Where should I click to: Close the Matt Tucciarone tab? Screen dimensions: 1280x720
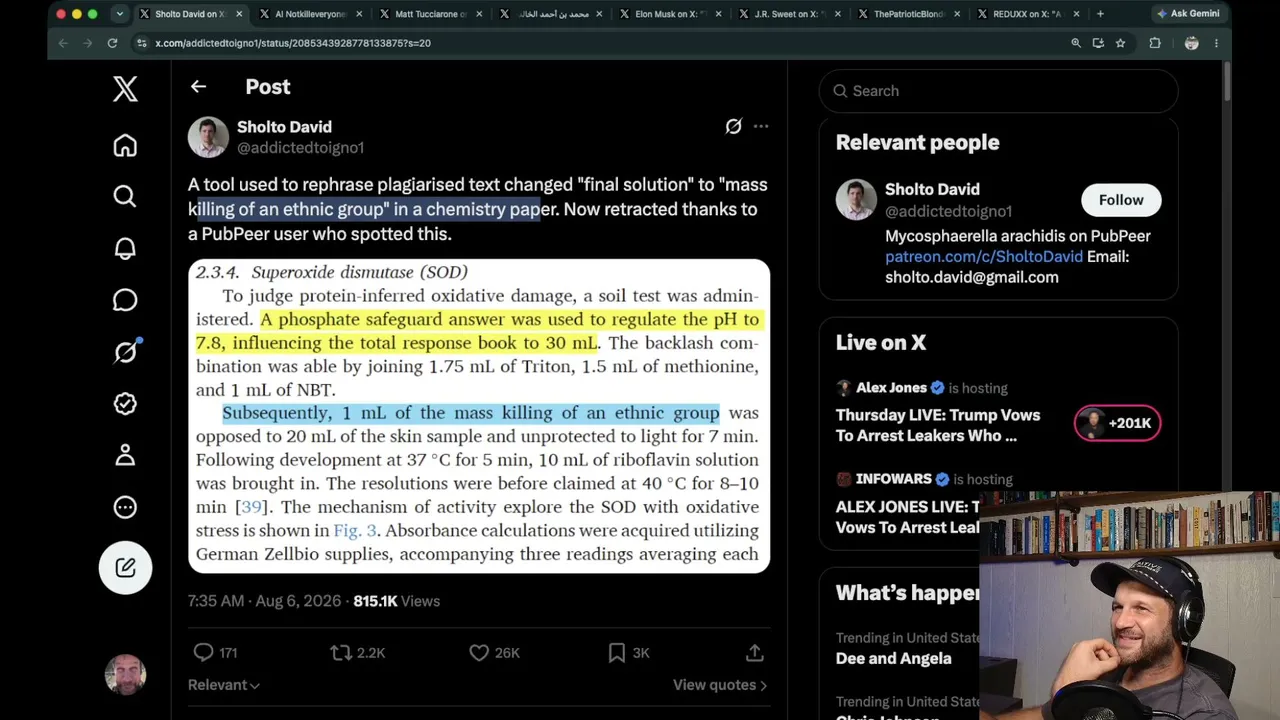click(x=478, y=14)
